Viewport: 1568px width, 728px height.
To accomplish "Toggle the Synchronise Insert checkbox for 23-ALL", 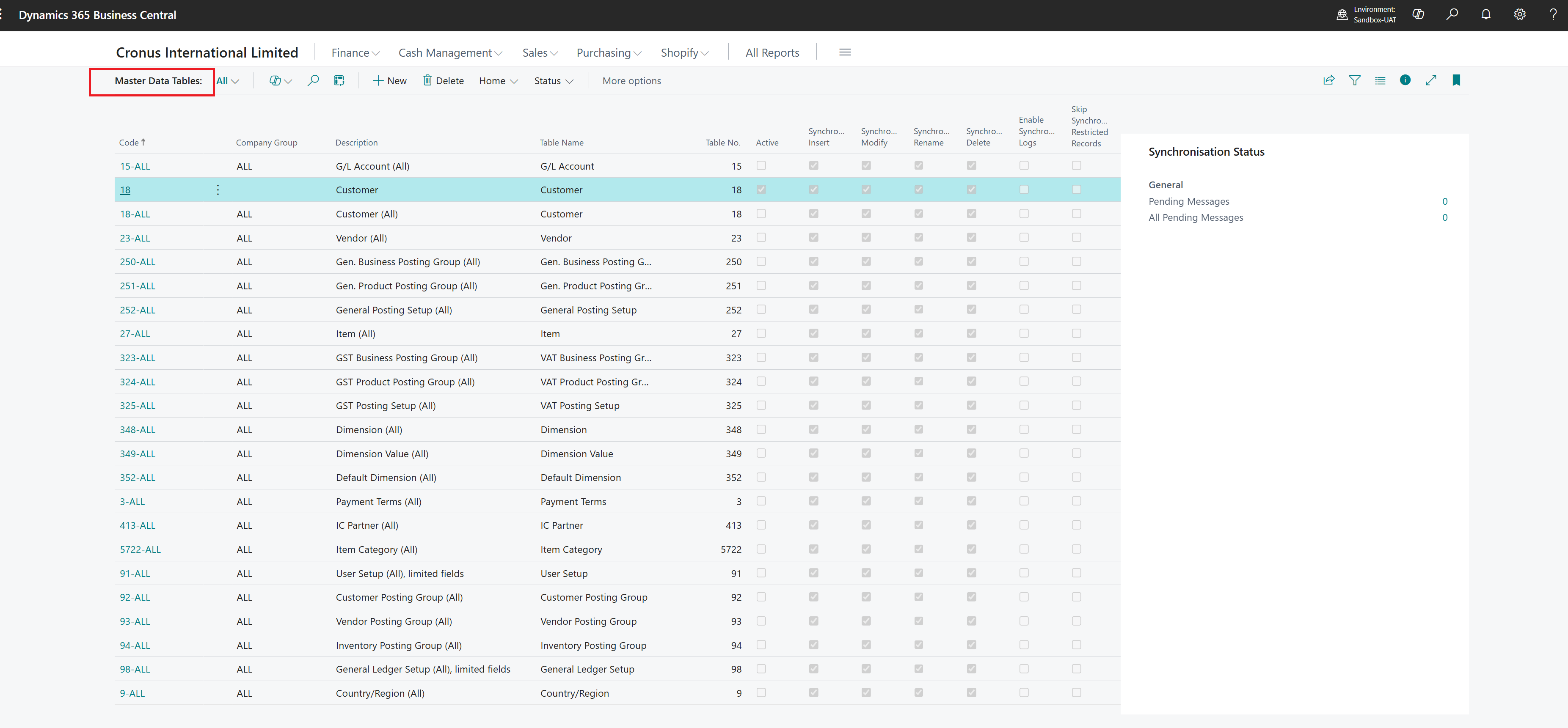I will 814,237.
